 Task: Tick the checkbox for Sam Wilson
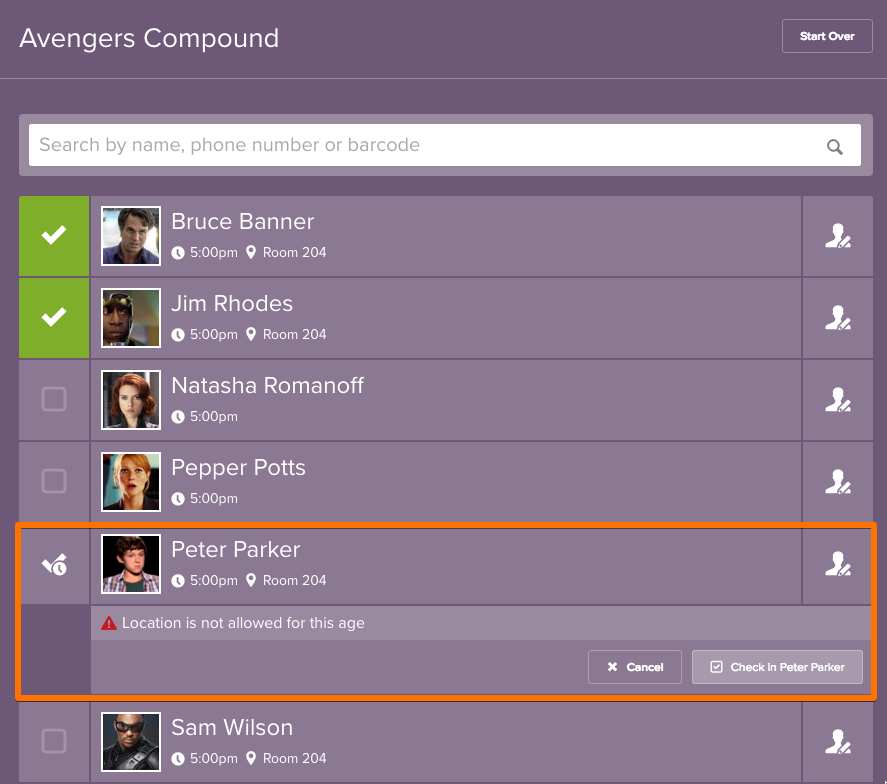pyautogui.click(x=54, y=742)
